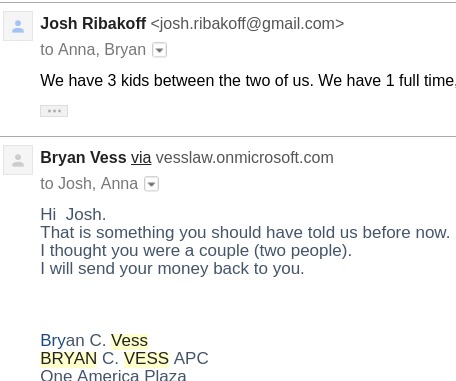The width and height of the screenshot is (456, 381).
Task: Open details dropdown beside "to Josh, Anna"
Action: click(151, 184)
